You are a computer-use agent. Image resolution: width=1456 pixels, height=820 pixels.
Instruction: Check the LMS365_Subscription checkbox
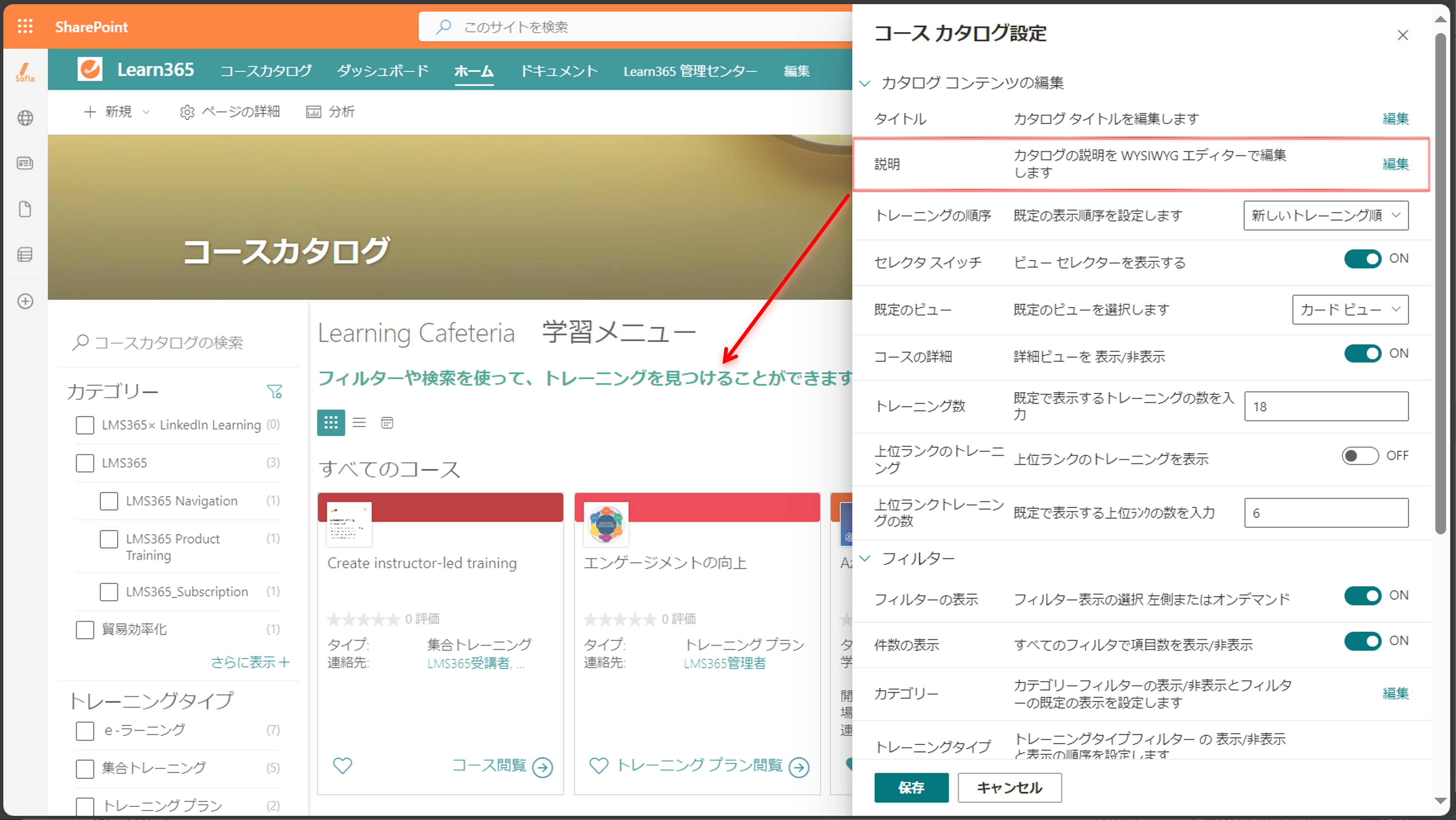pyautogui.click(x=108, y=592)
